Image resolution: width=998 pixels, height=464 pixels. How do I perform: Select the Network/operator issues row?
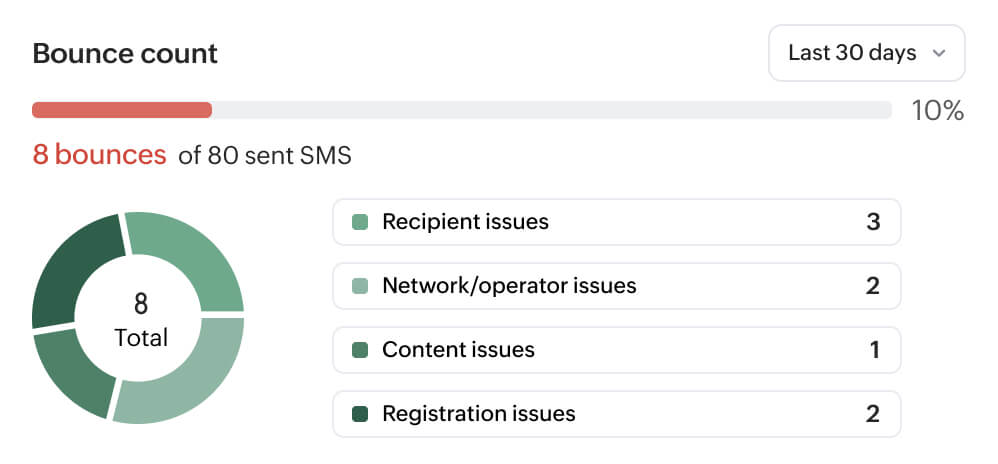(x=617, y=286)
